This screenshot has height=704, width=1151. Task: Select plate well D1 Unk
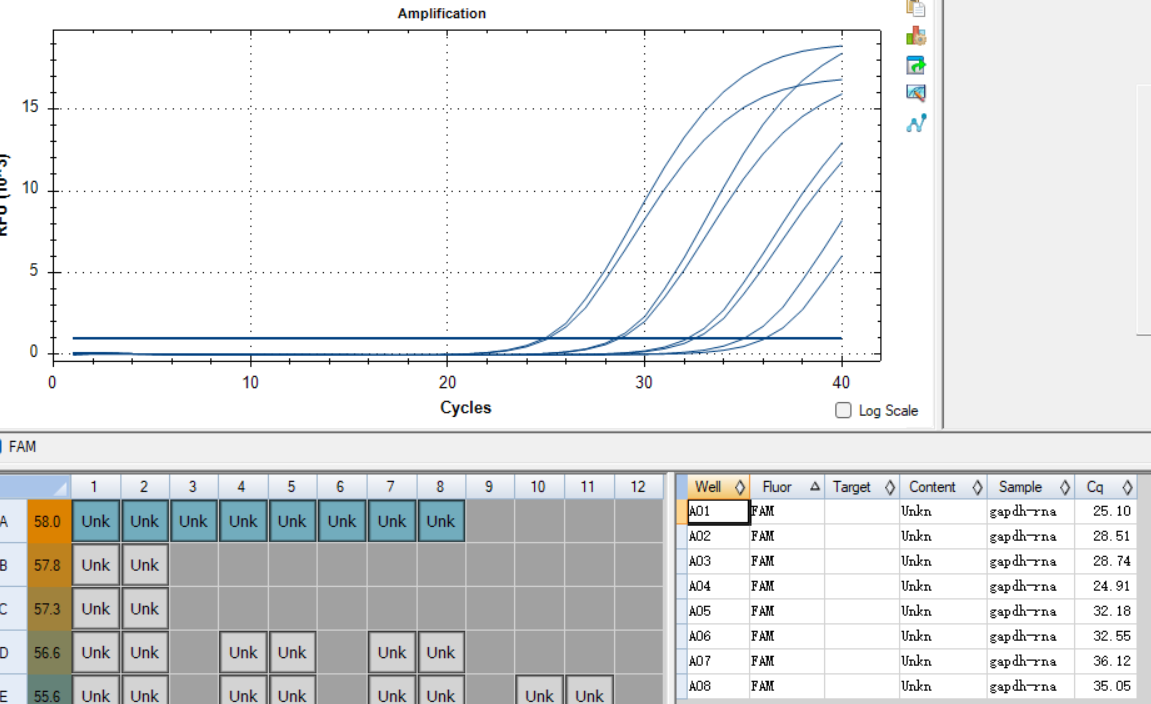click(x=95, y=653)
